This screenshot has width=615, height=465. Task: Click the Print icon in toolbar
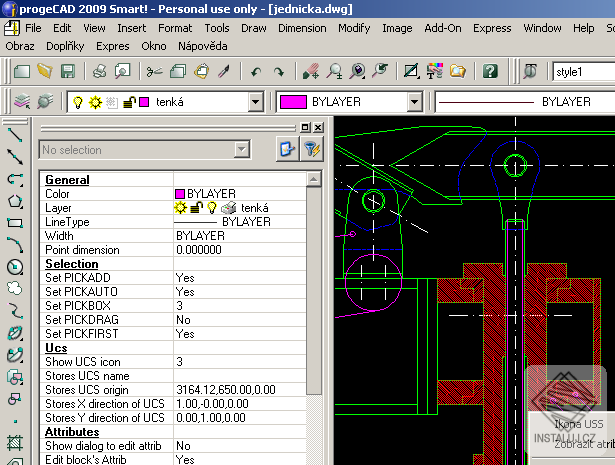click(100, 71)
